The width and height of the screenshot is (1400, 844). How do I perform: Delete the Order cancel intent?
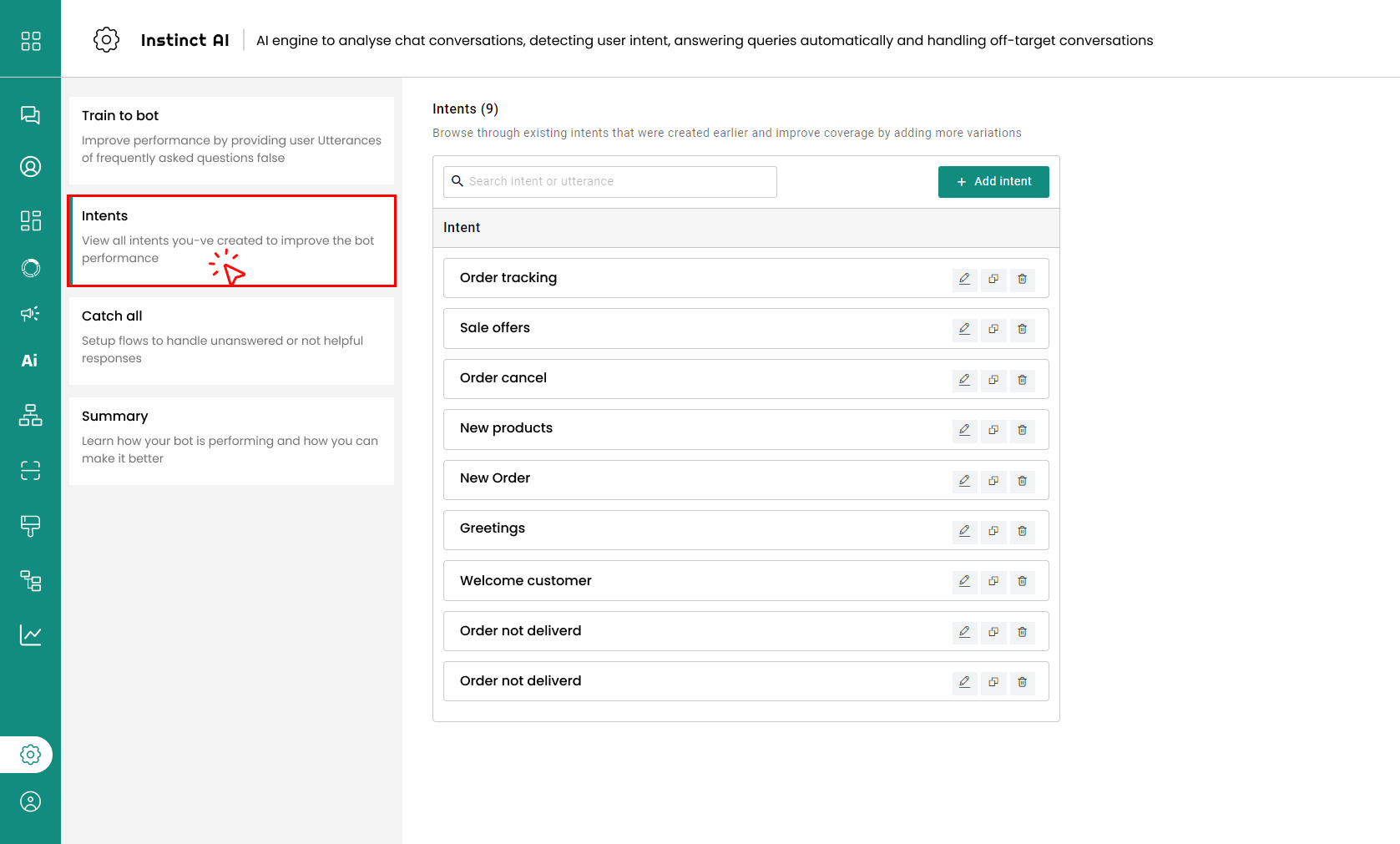pos(1022,380)
